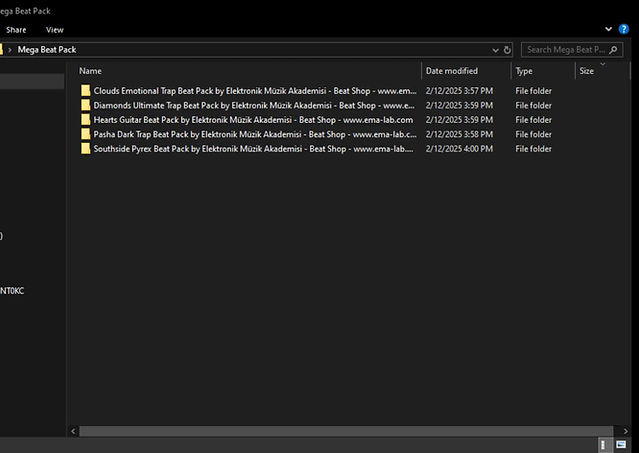The image size is (639, 453).
Task: Click the breadcrumb chevron before Mega Beat Pack
Action: pyautogui.click(x=10, y=50)
